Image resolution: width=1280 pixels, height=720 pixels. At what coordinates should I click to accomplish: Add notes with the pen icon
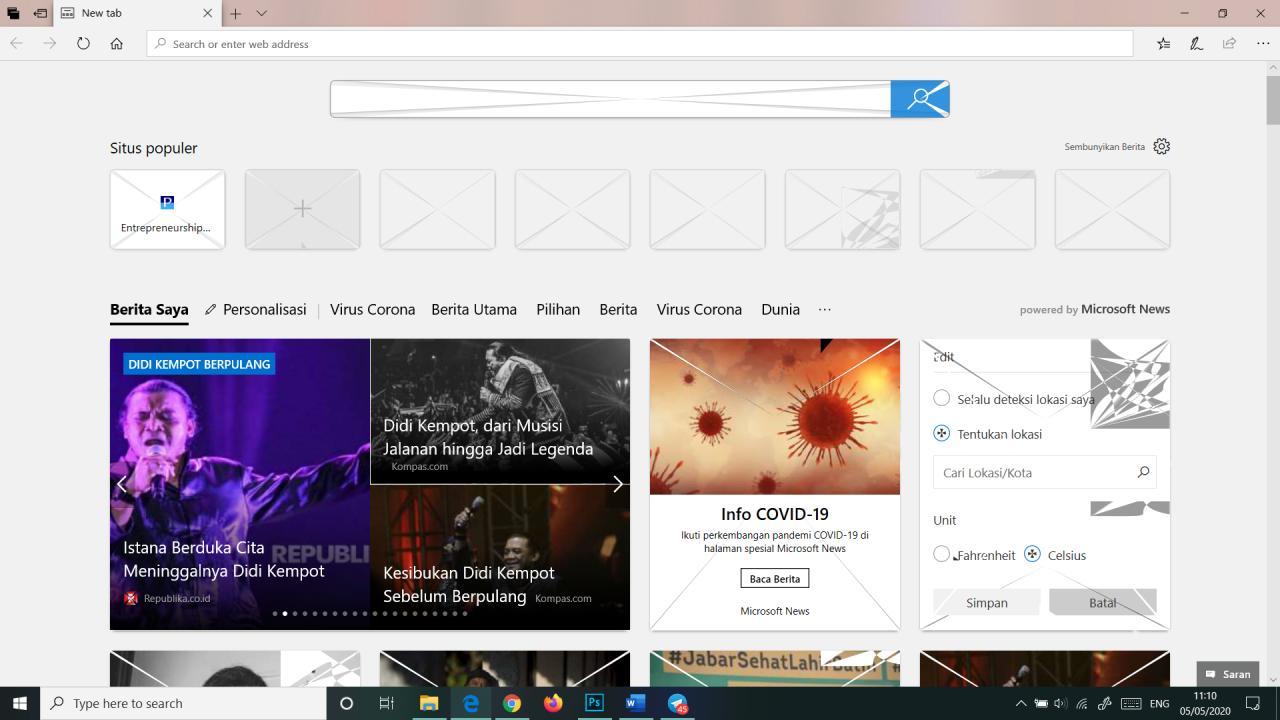click(1196, 44)
